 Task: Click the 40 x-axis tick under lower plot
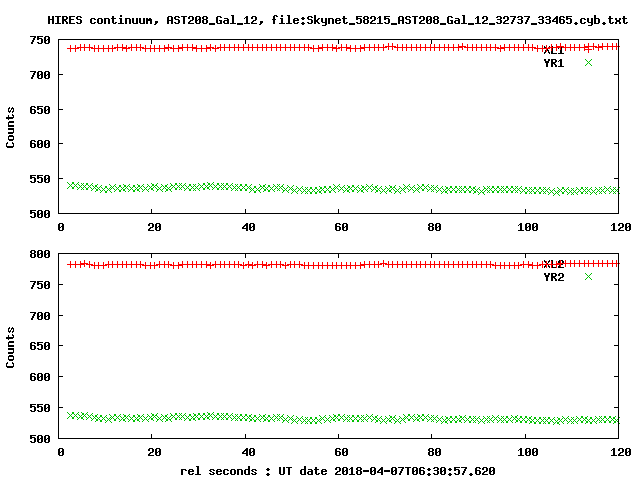click(248, 452)
